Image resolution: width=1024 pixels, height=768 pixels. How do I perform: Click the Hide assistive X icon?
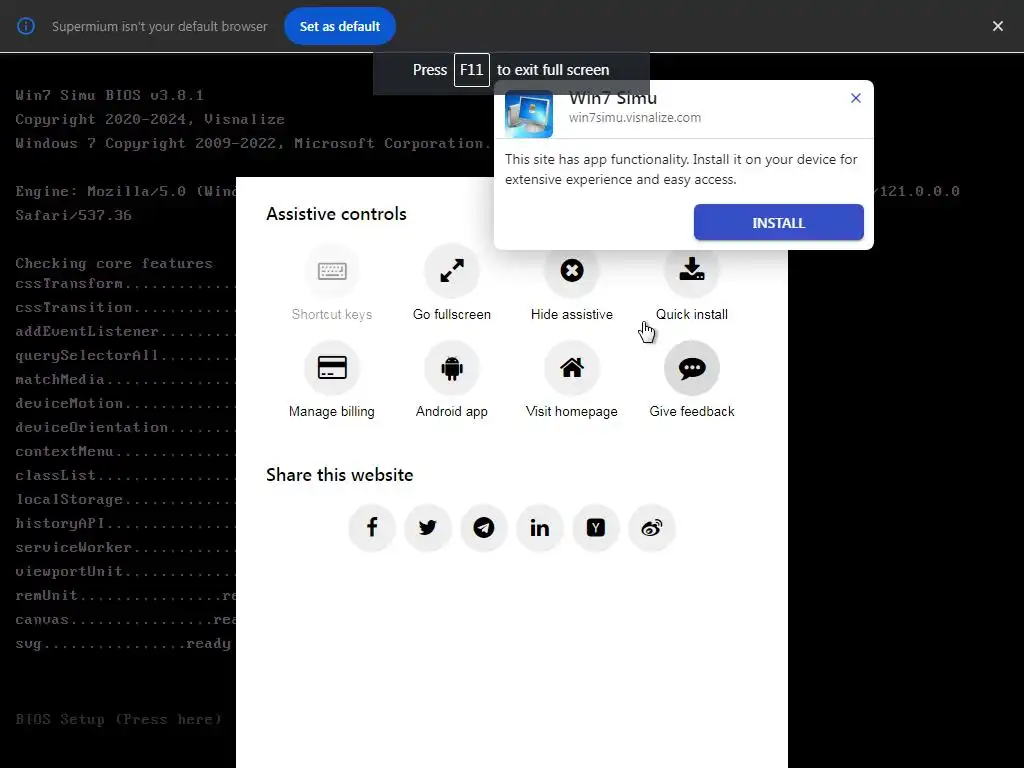point(571,270)
